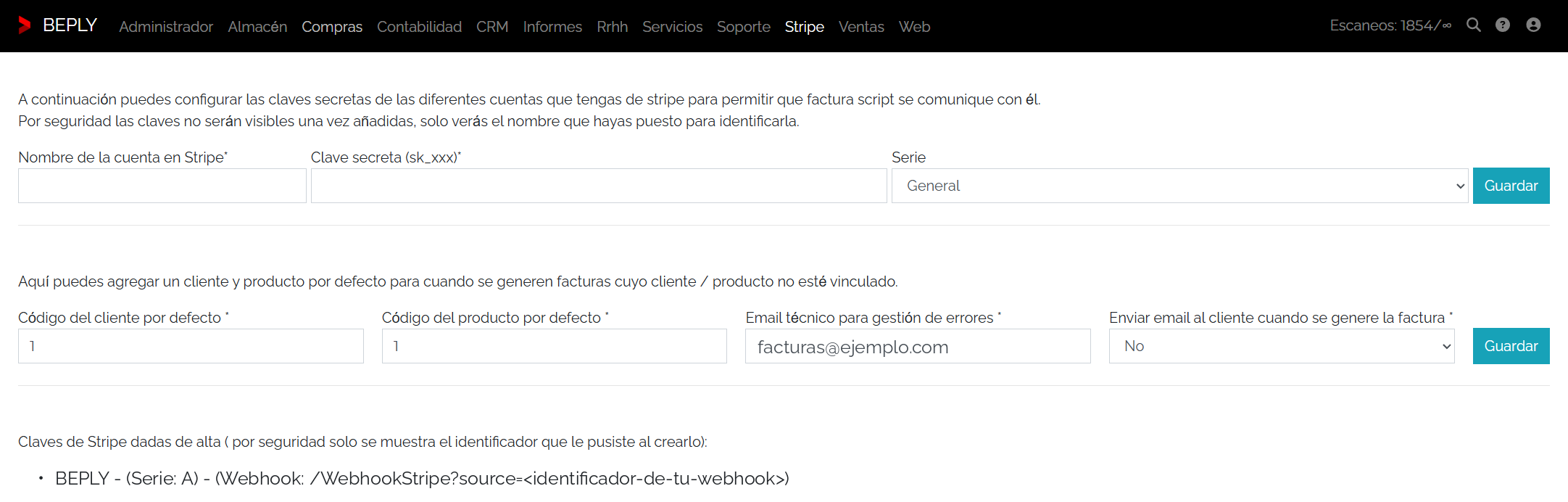This screenshot has width=1568, height=502.
Task: Click the red BEPLY logo icon
Action: [25, 25]
